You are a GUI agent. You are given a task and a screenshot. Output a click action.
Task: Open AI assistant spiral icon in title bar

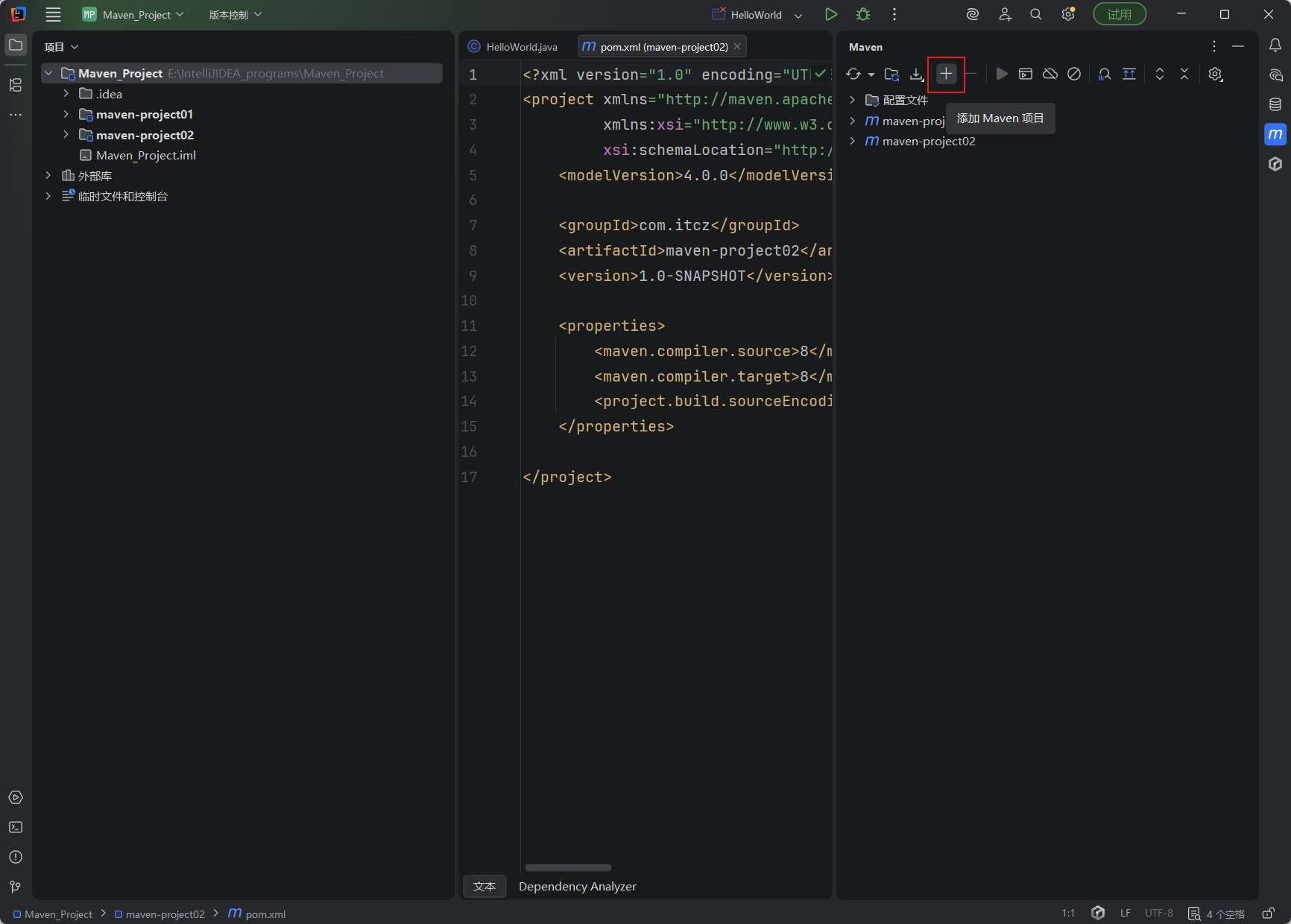973,14
